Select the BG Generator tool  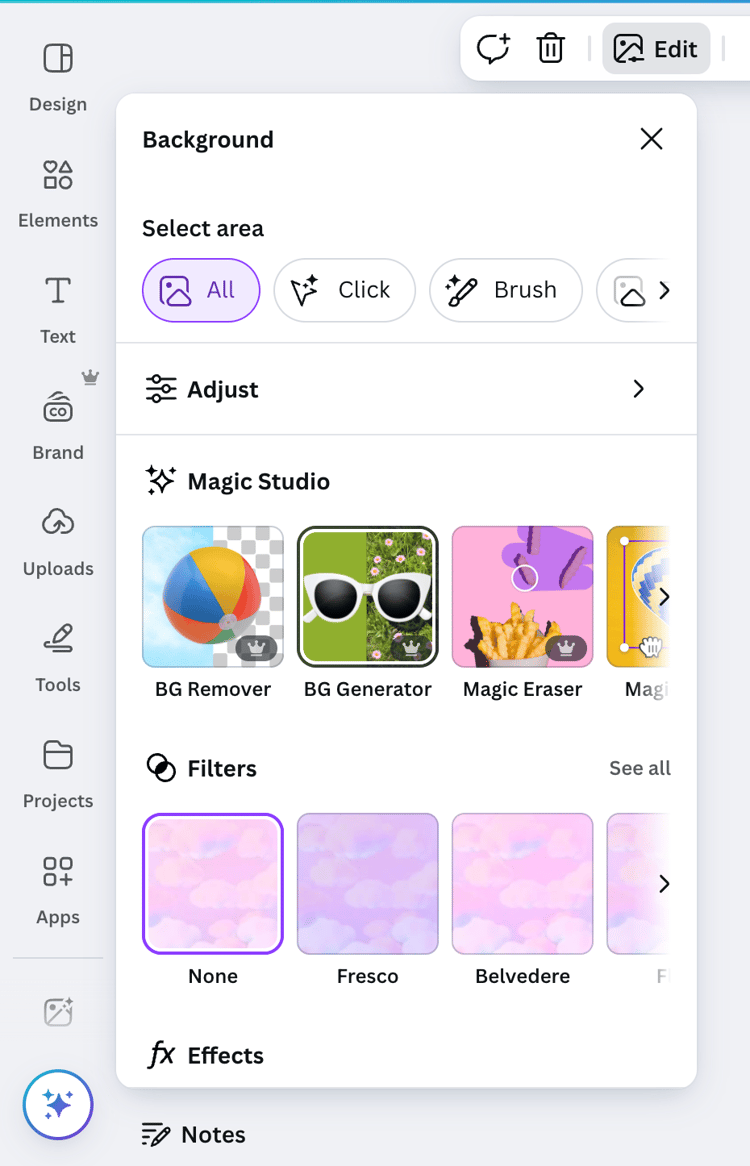point(367,597)
